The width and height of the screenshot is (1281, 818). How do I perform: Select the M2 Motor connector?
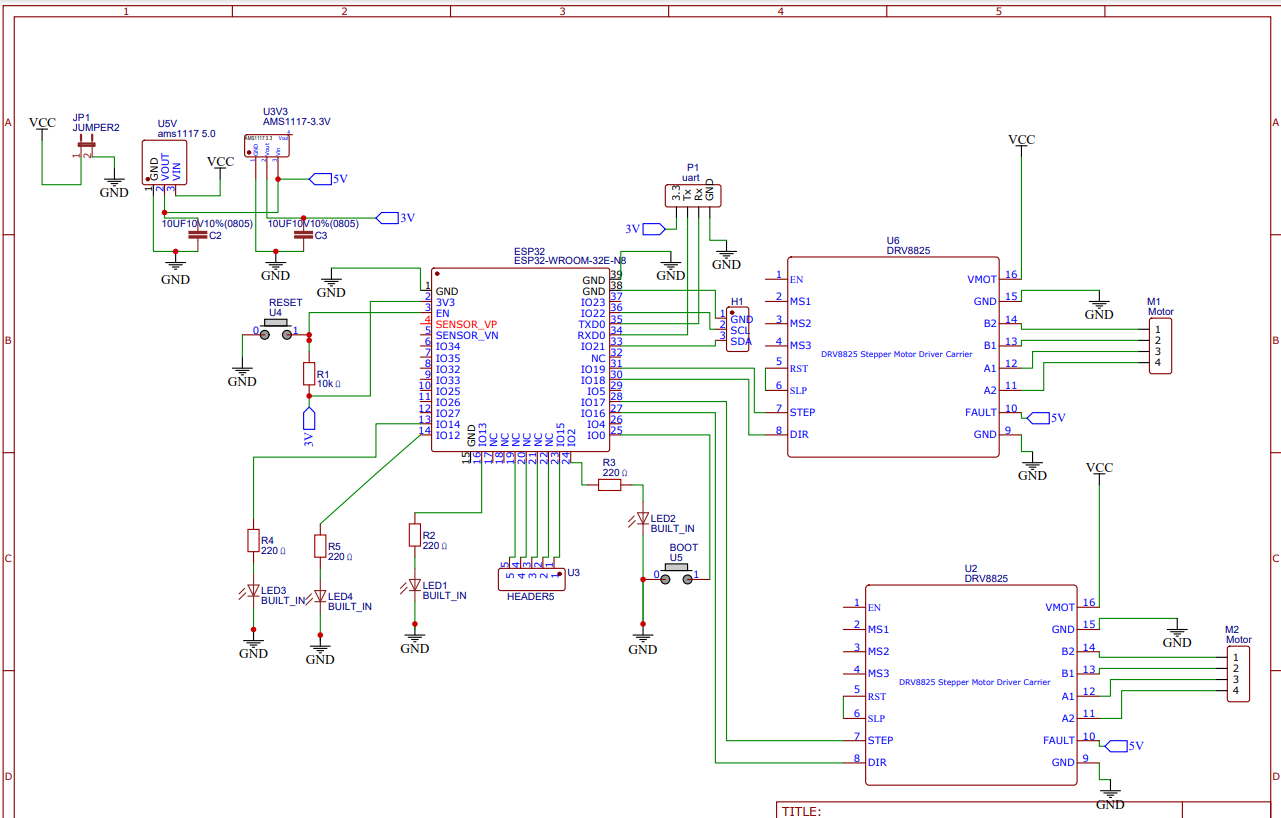coord(1237,673)
